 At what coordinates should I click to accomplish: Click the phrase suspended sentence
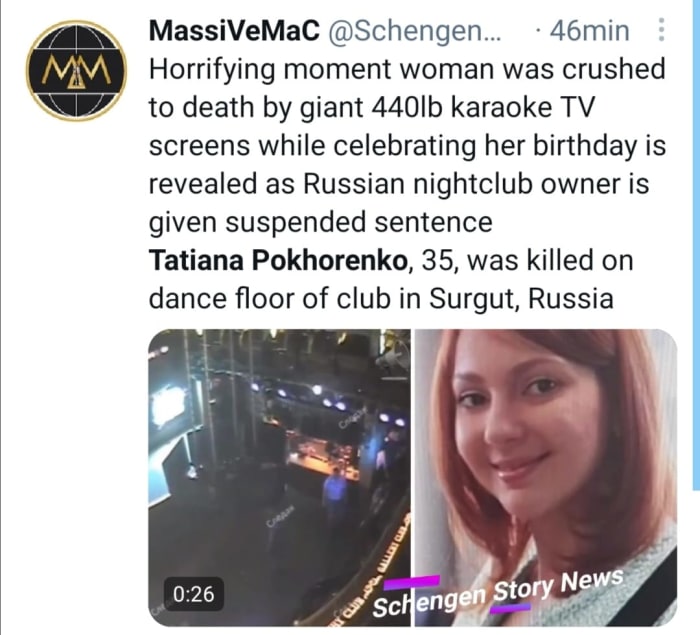coord(358,222)
